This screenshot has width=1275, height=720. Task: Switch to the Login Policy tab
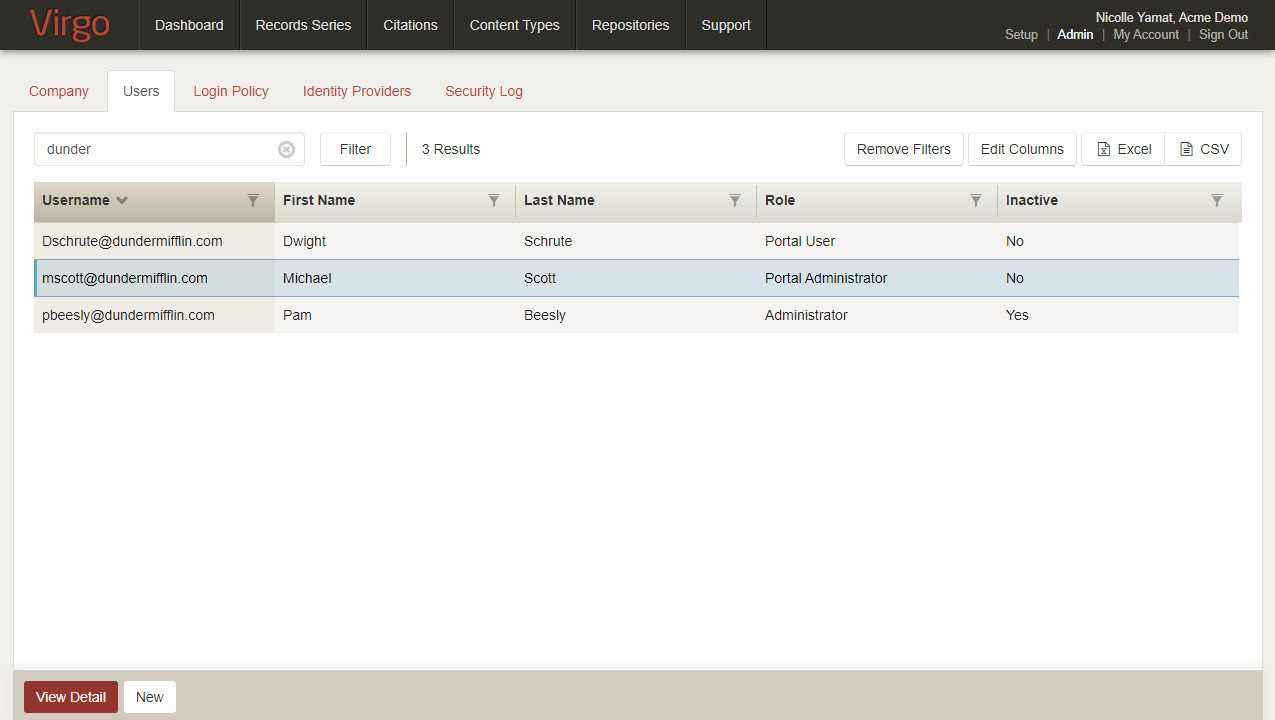[x=231, y=91]
